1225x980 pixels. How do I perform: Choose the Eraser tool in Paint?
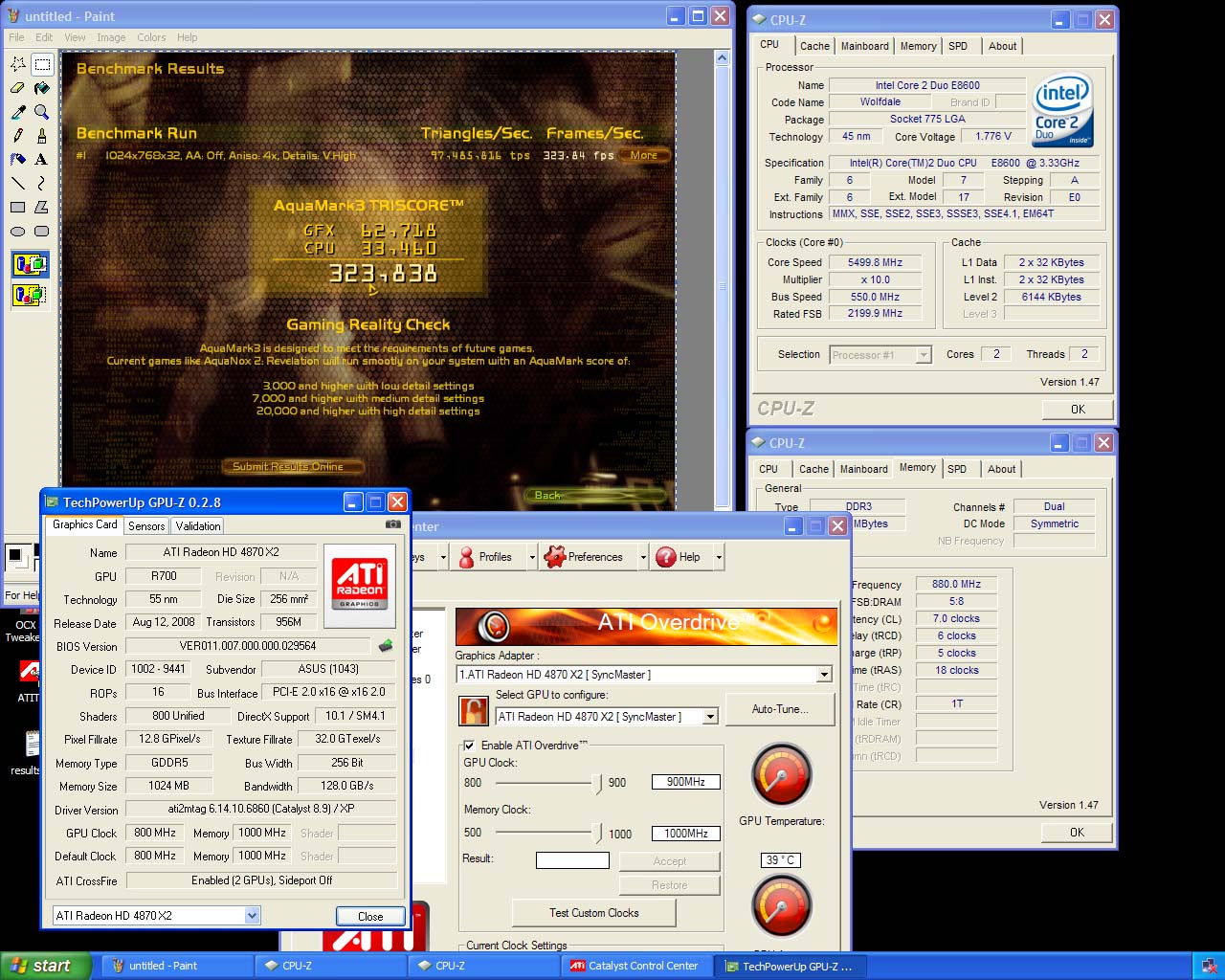[x=17, y=88]
